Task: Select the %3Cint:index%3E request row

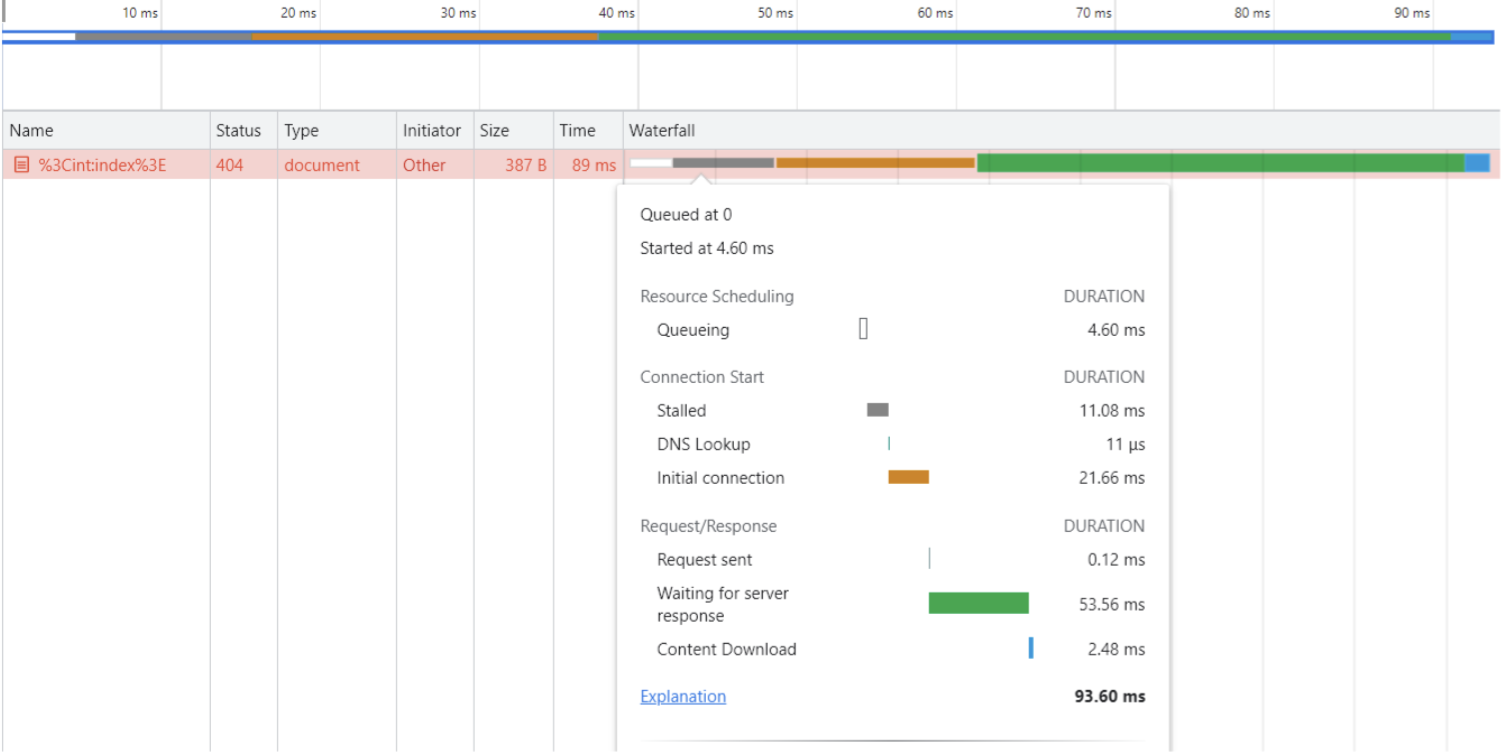Action: click(x=100, y=165)
